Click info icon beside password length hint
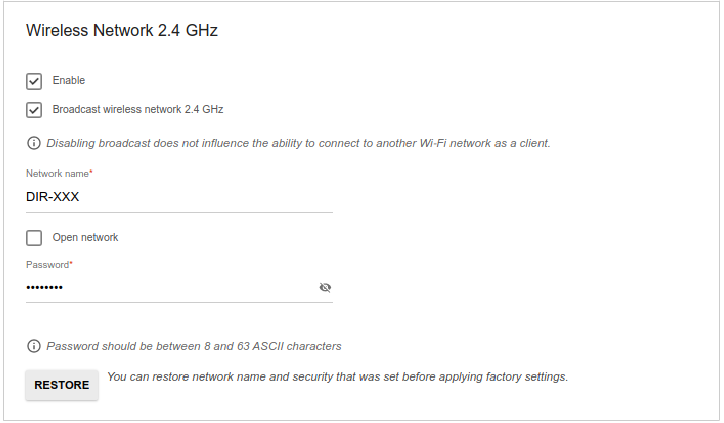Viewport: 724px width, 423px height. pyautogui.click(x=34, y=346)
